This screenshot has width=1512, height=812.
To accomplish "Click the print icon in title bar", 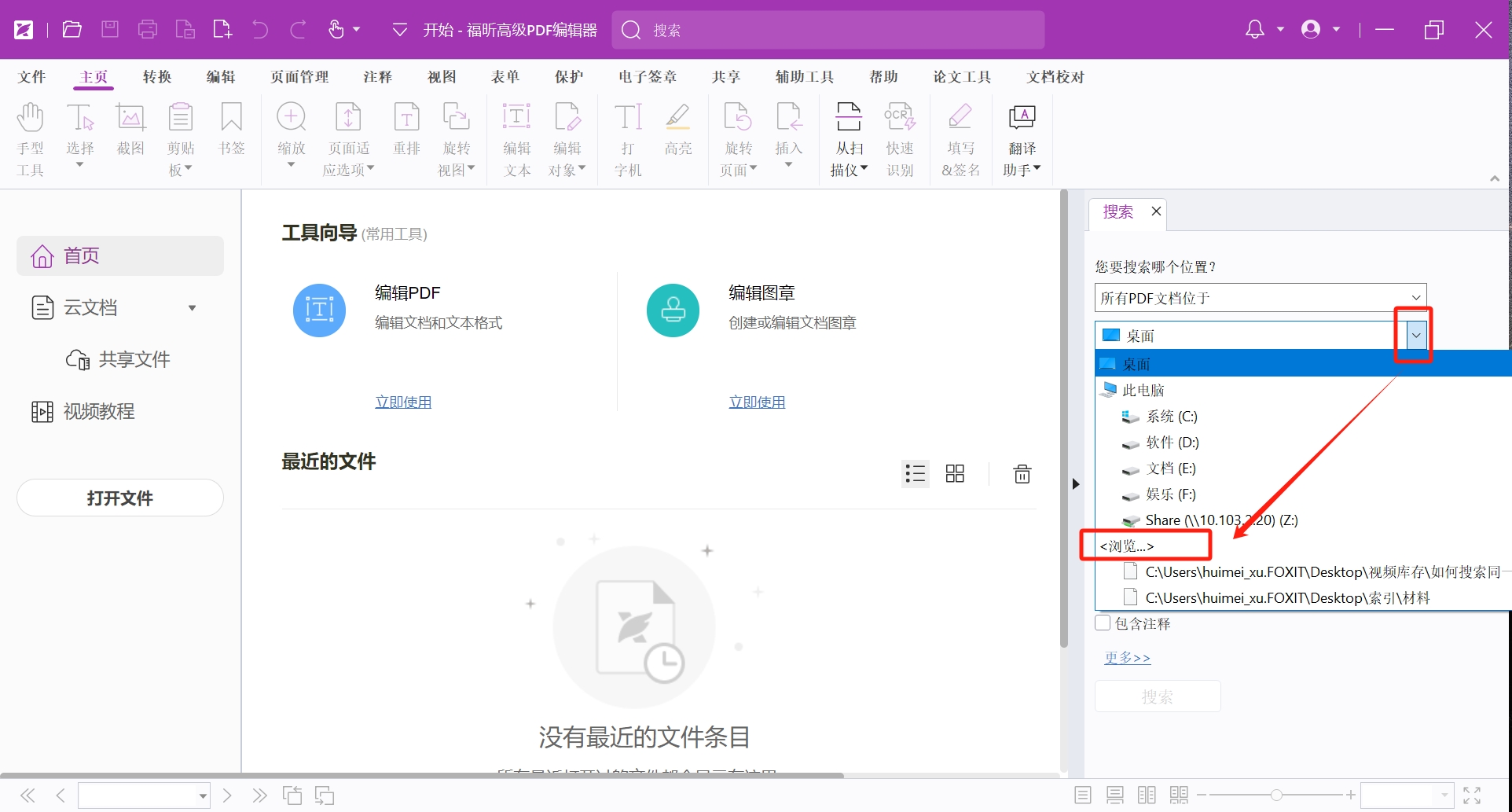I will [148, 30].
